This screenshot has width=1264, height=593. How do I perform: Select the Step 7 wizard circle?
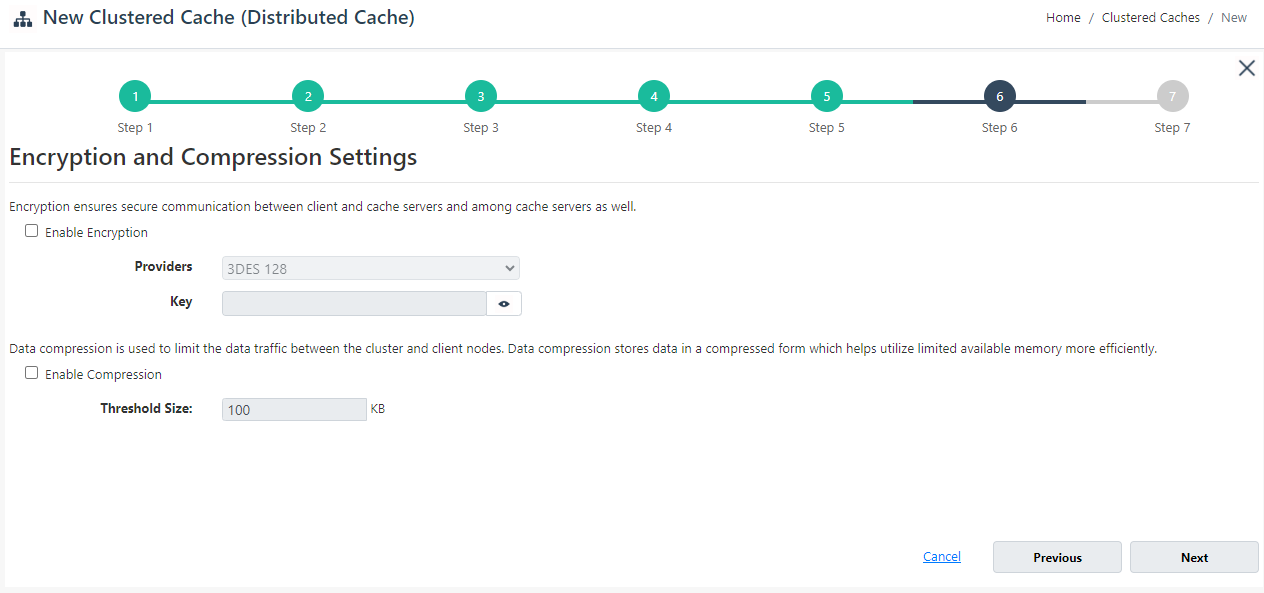[x=1172, y=96]
